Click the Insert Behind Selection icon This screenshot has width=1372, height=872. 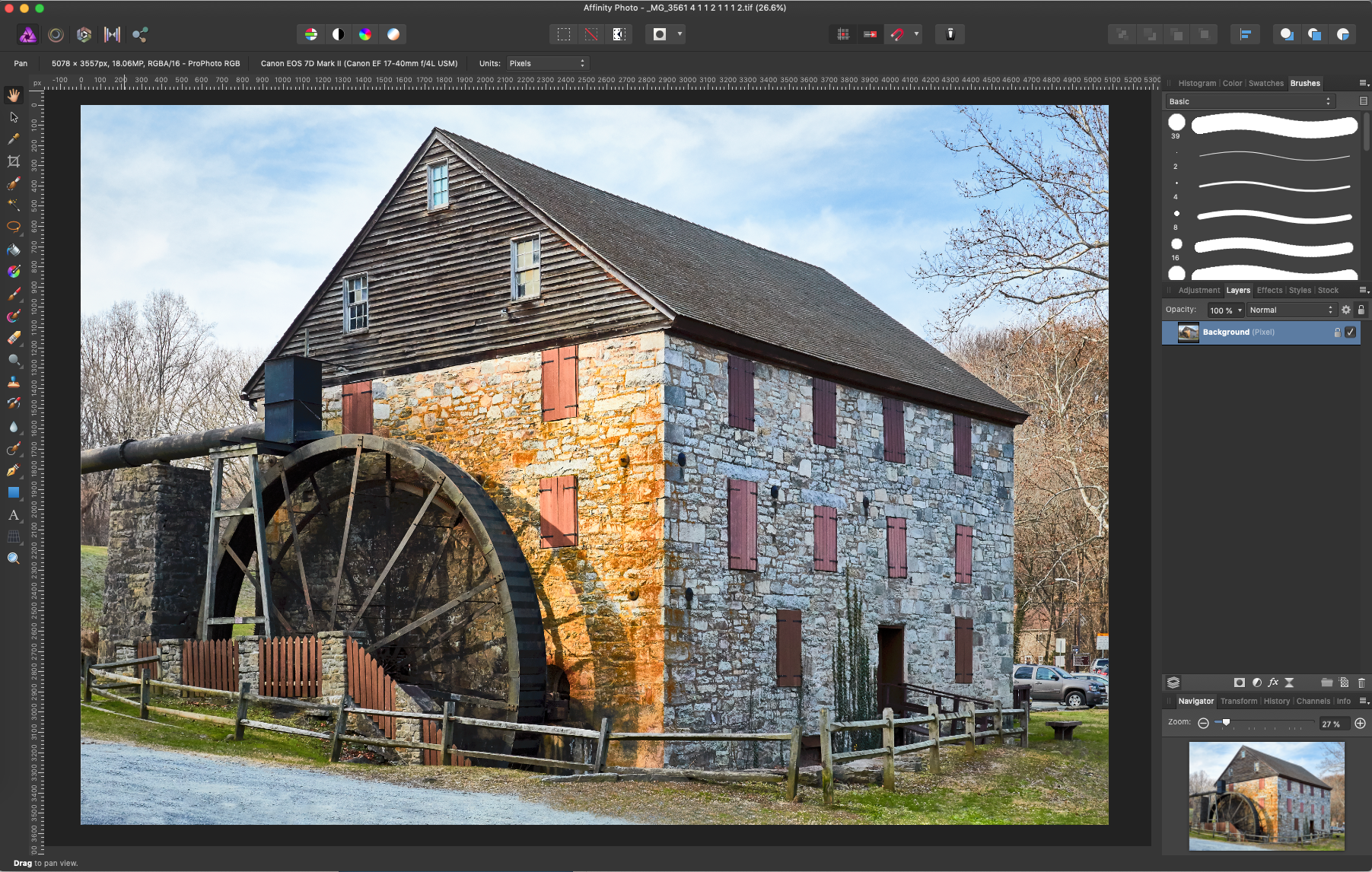pos(1286,34)
